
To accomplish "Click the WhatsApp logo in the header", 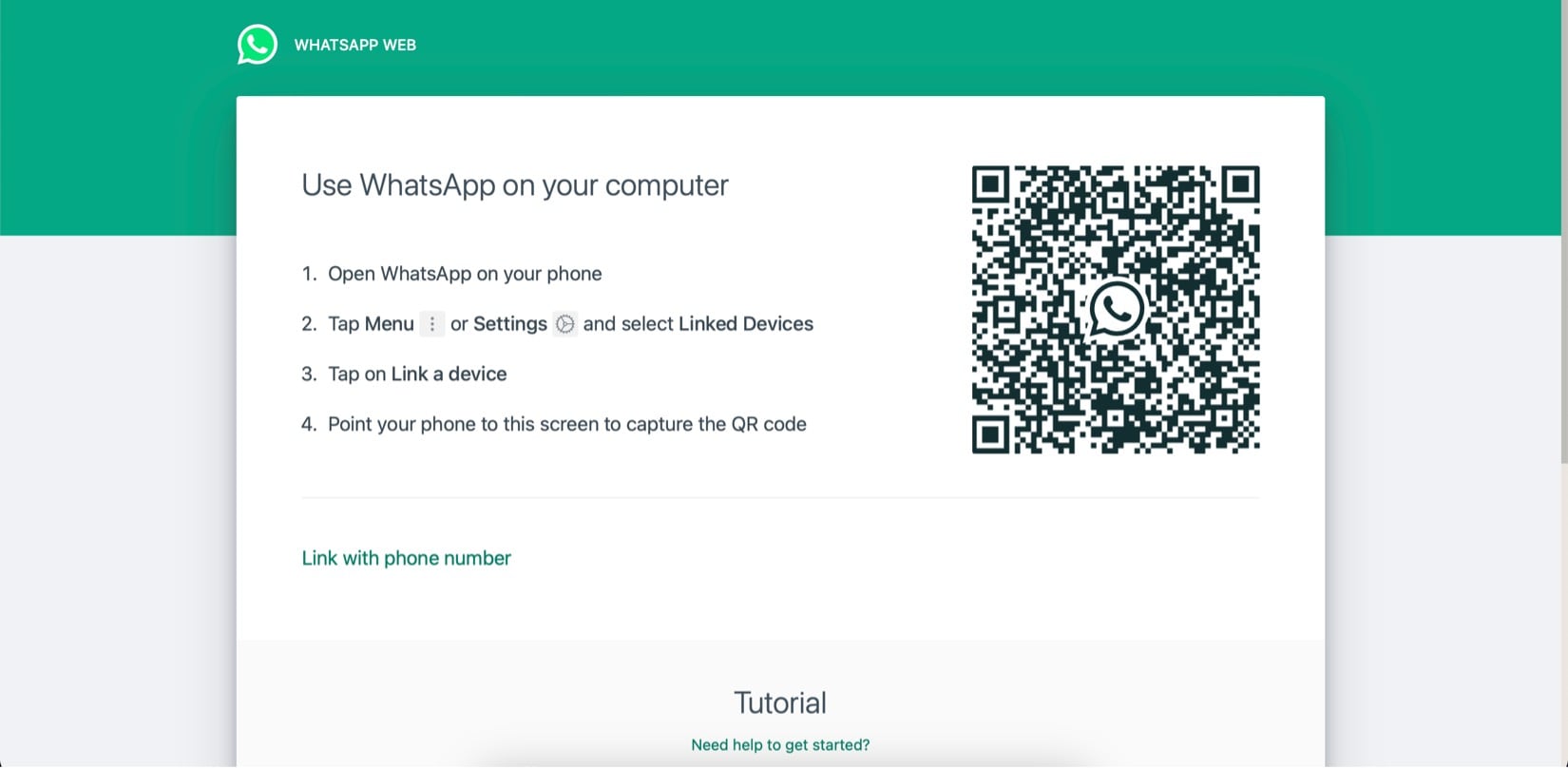I will [258, 45].
